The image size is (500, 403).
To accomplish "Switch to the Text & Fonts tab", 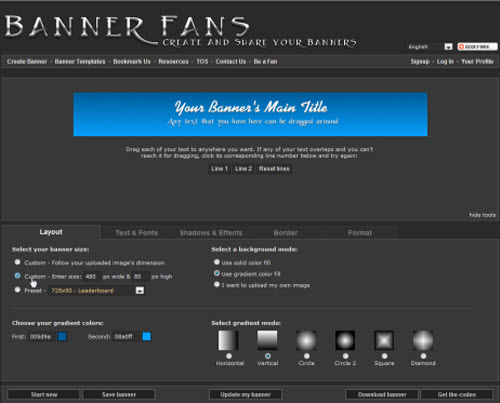I will coord(137,233).
